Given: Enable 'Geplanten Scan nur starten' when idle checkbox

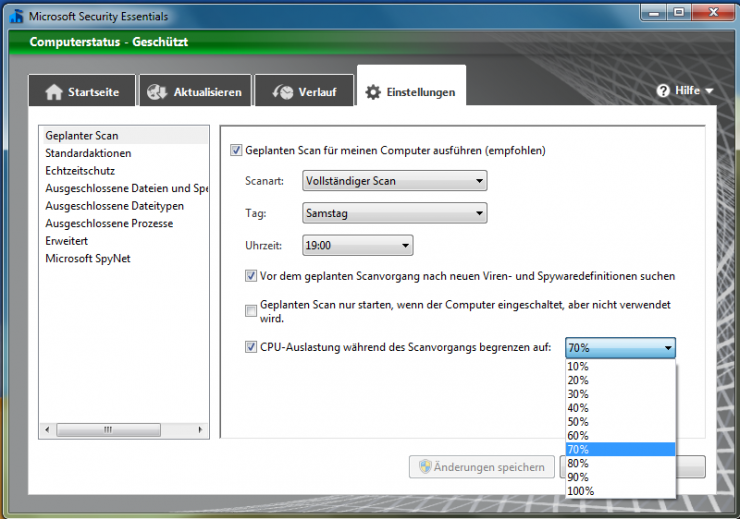Looking at the screenshot, I should tap(251, 311).
